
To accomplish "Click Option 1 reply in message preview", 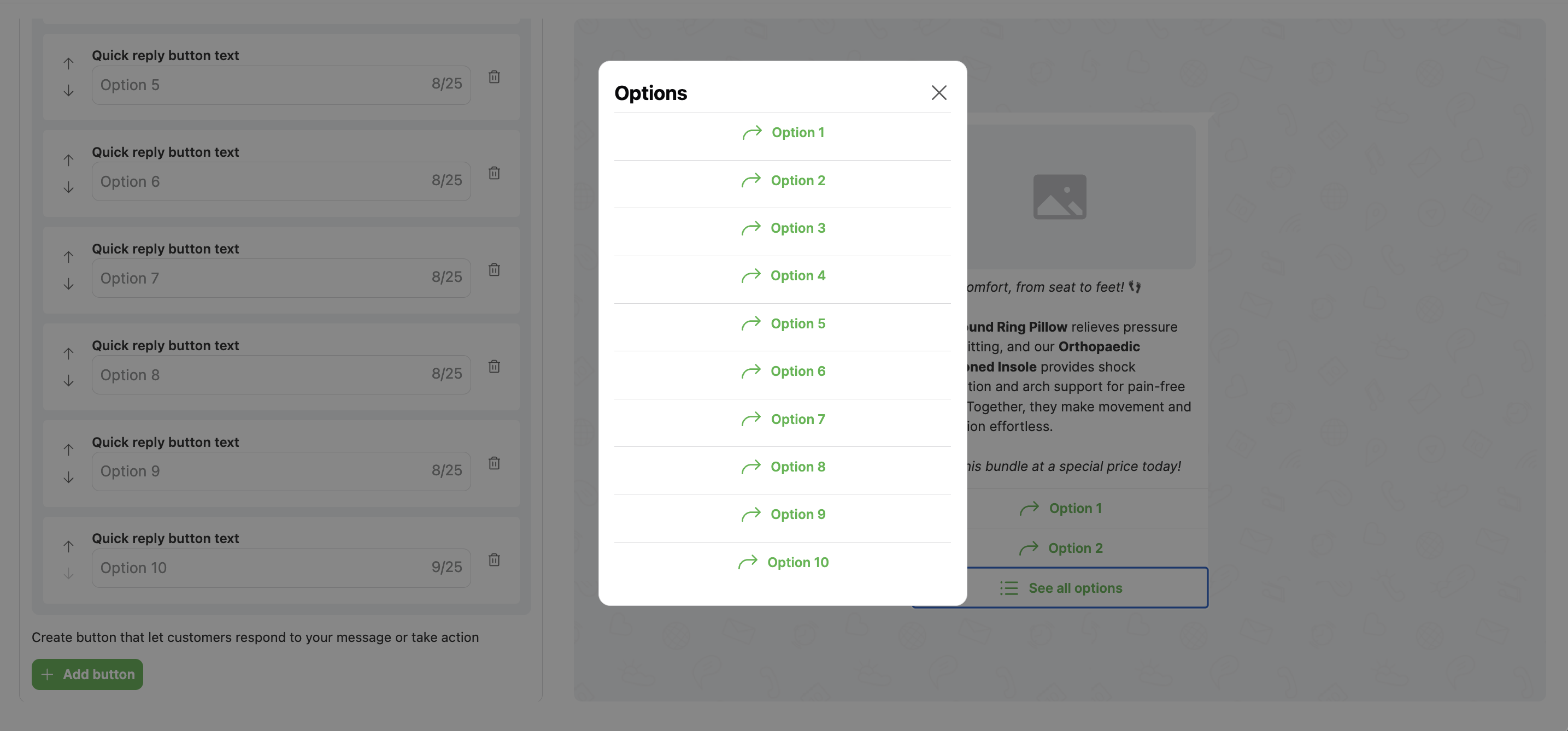I will pyautogui.click(x=1075, y=508).
